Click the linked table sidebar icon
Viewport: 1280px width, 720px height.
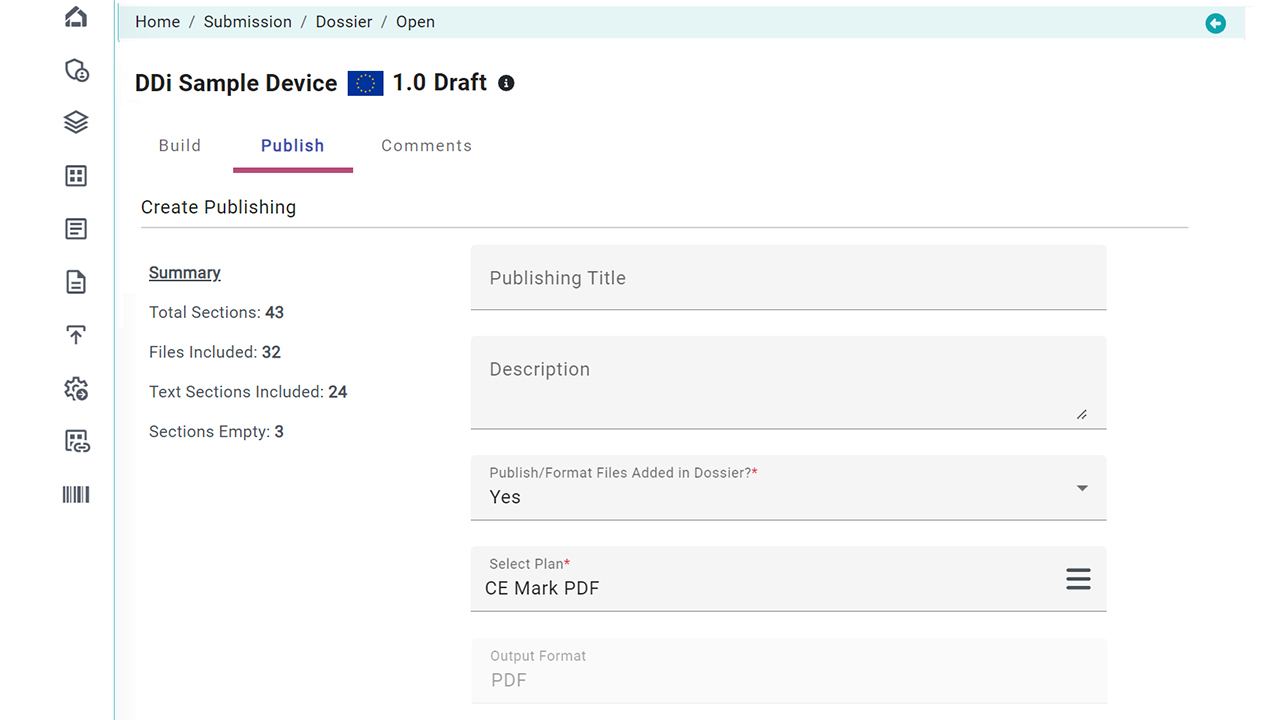click(x=76, y=441)
